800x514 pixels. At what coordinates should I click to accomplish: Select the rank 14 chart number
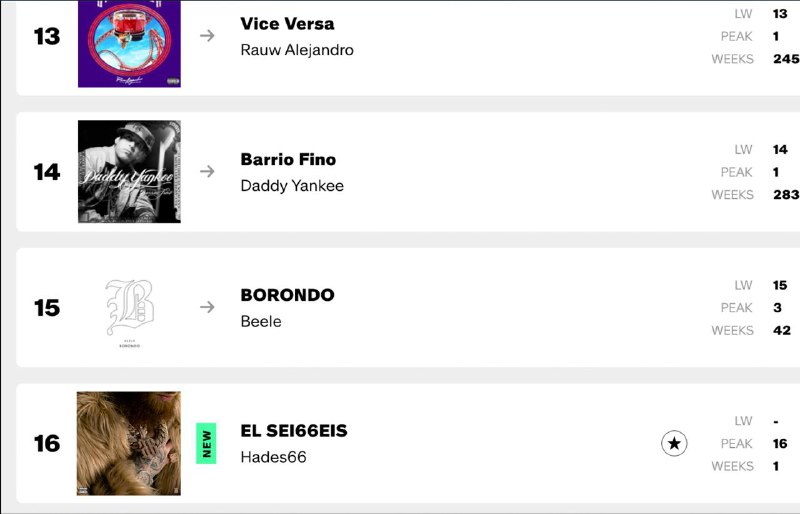47,172
